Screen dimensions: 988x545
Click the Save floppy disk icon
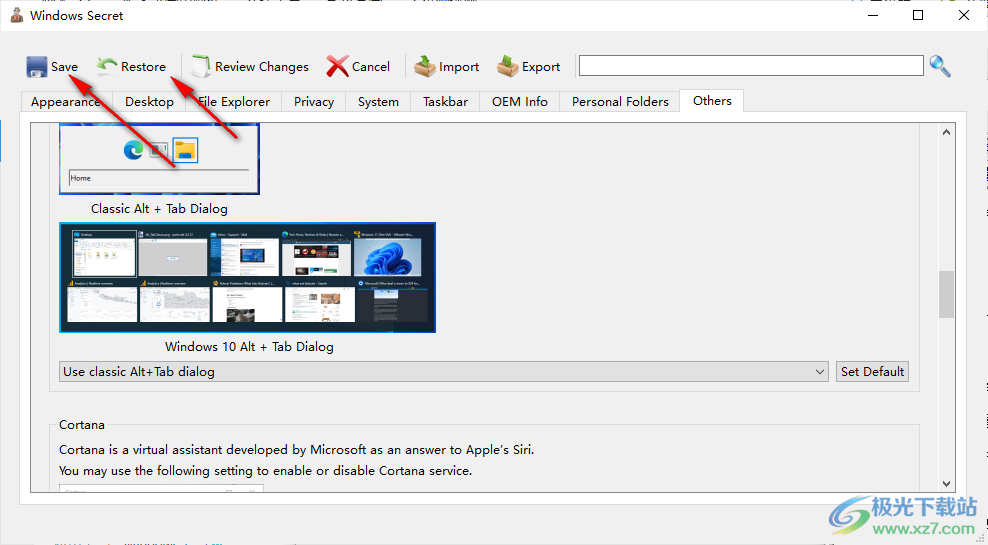pyautogui.click(x=37, y=67)
